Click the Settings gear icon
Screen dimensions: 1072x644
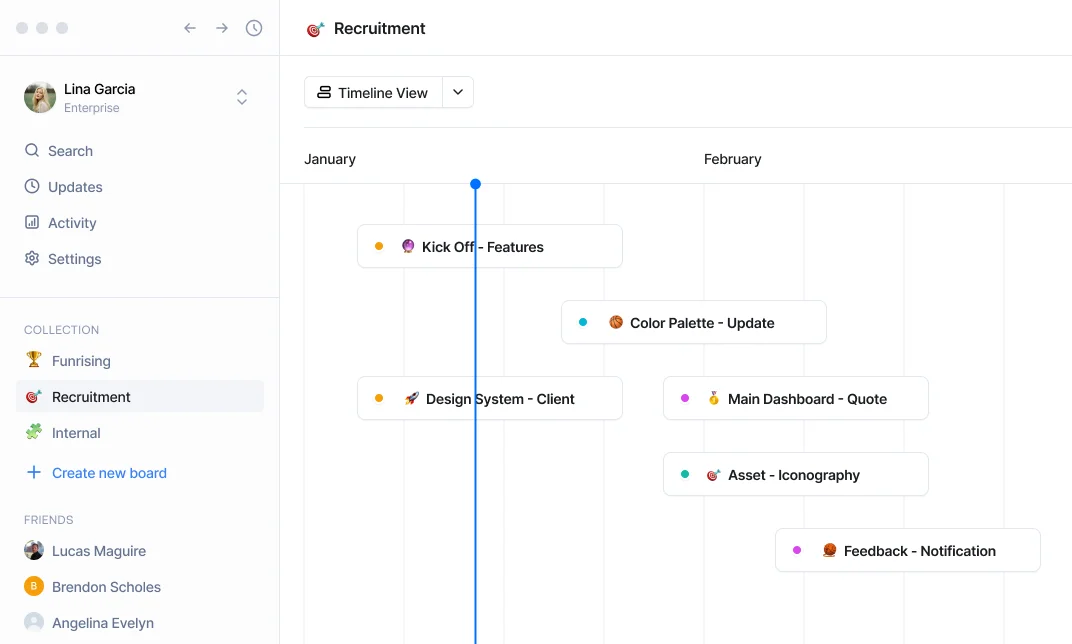point(32,259)
